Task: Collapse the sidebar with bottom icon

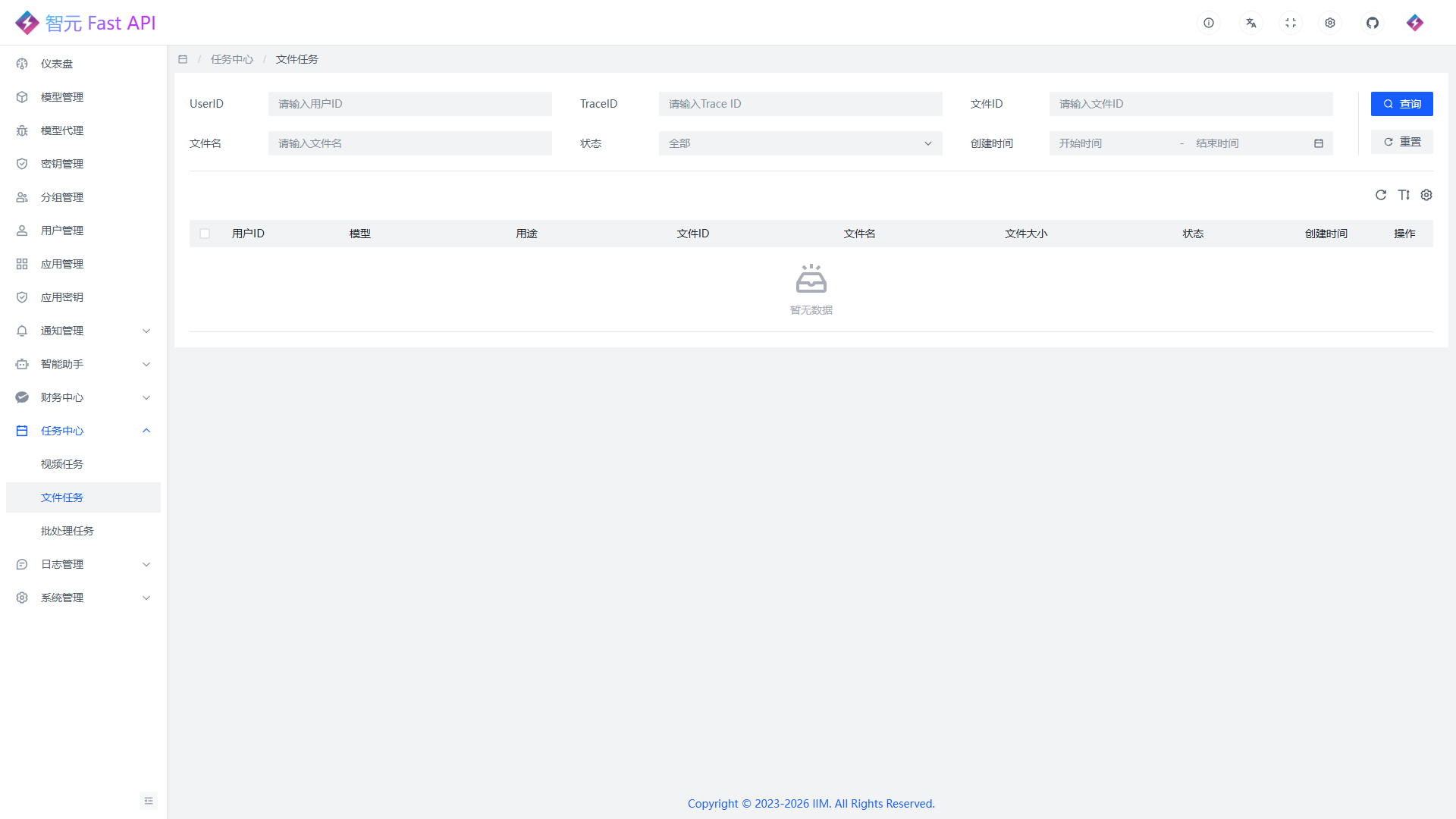Action: pyautogui.click(x=149, y=801)
